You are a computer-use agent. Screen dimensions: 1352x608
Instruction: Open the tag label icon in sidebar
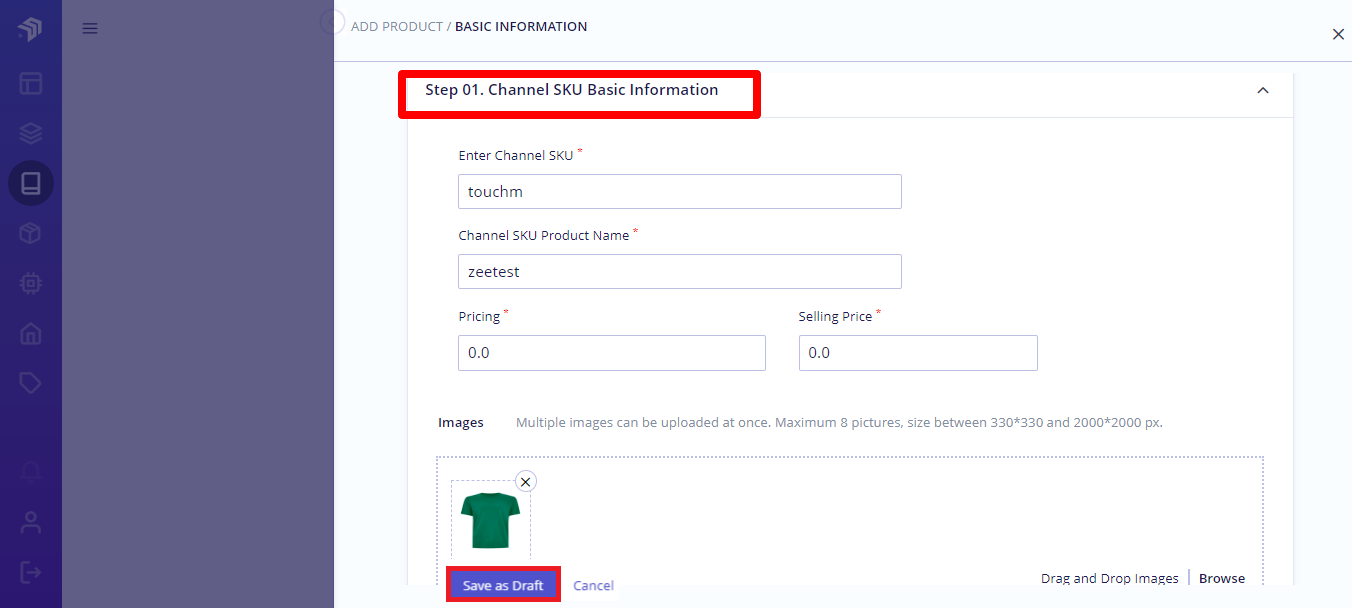[x=31, y=383]
